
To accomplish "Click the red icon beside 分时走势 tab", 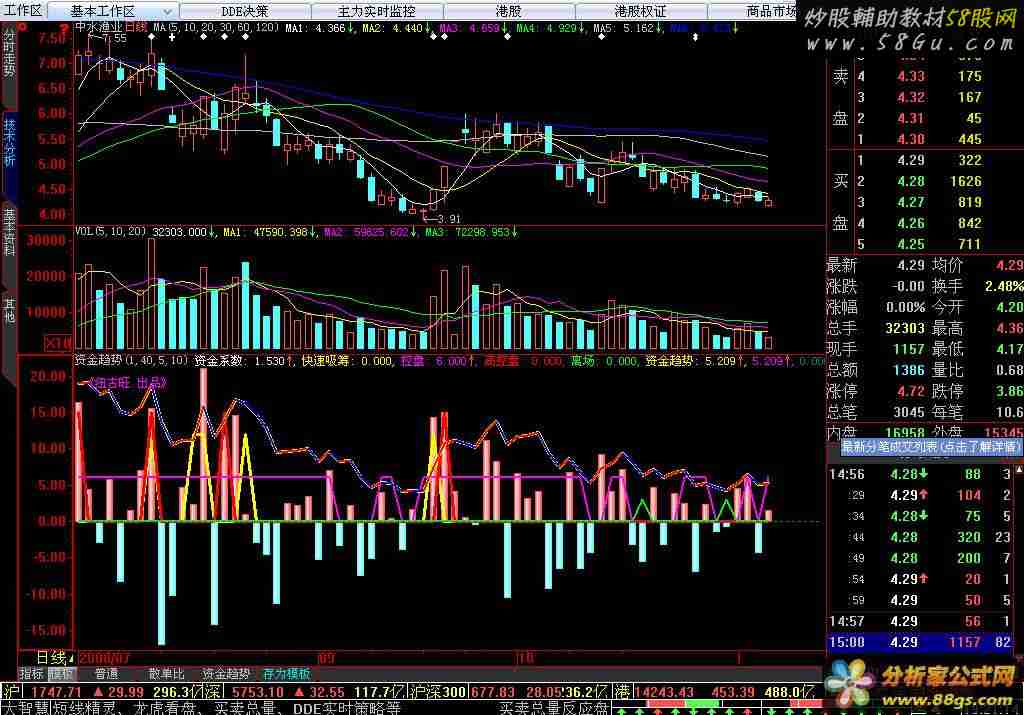I will click(x=22, y=27).
